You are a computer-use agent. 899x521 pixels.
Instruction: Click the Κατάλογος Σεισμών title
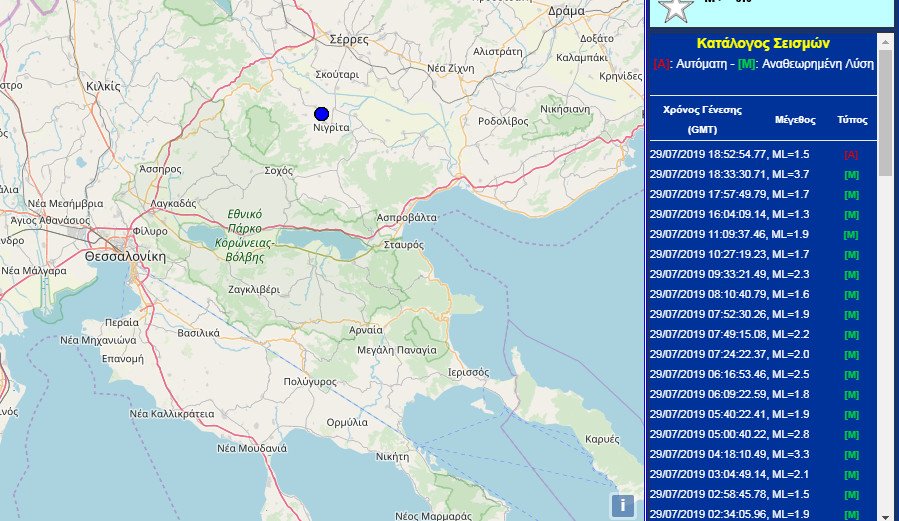coord(763,43)
